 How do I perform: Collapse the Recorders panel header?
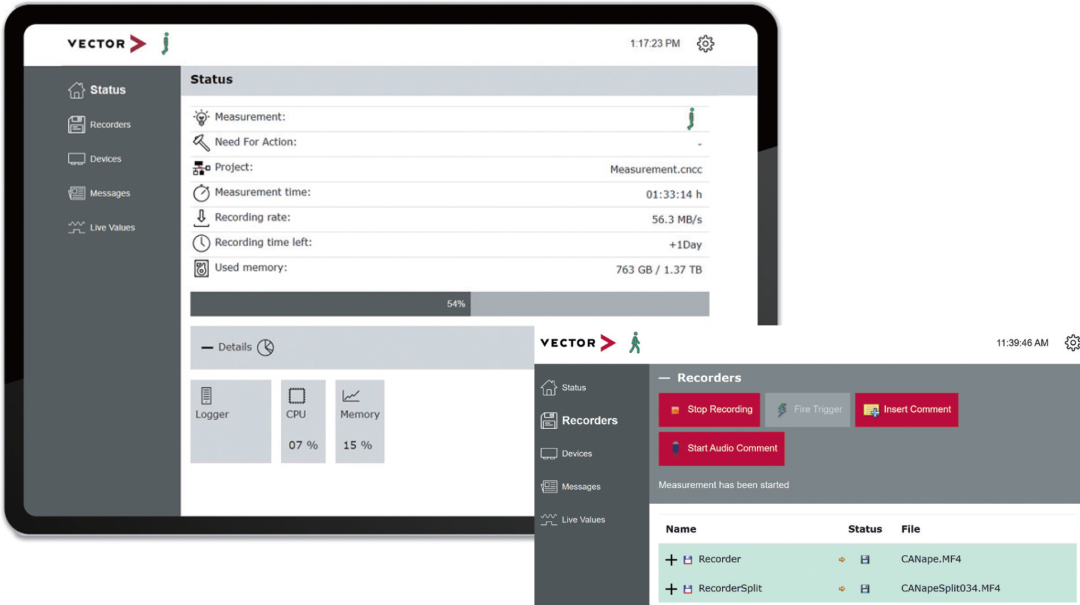tap(664, 378)
